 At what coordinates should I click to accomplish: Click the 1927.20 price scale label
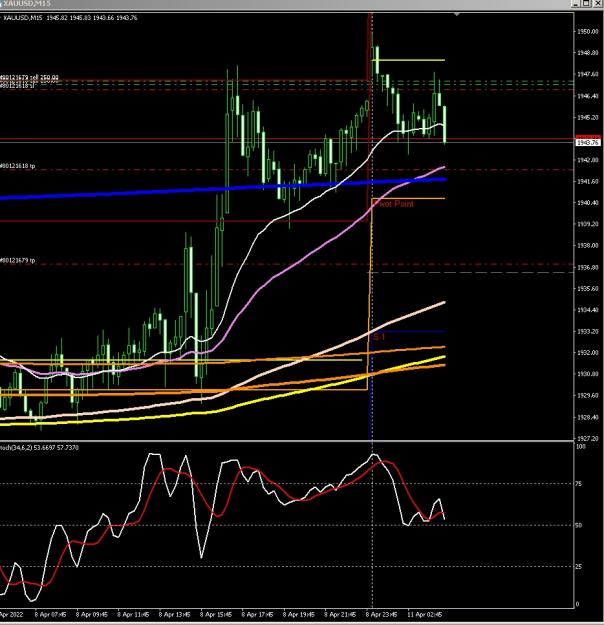tap(588, 438)
